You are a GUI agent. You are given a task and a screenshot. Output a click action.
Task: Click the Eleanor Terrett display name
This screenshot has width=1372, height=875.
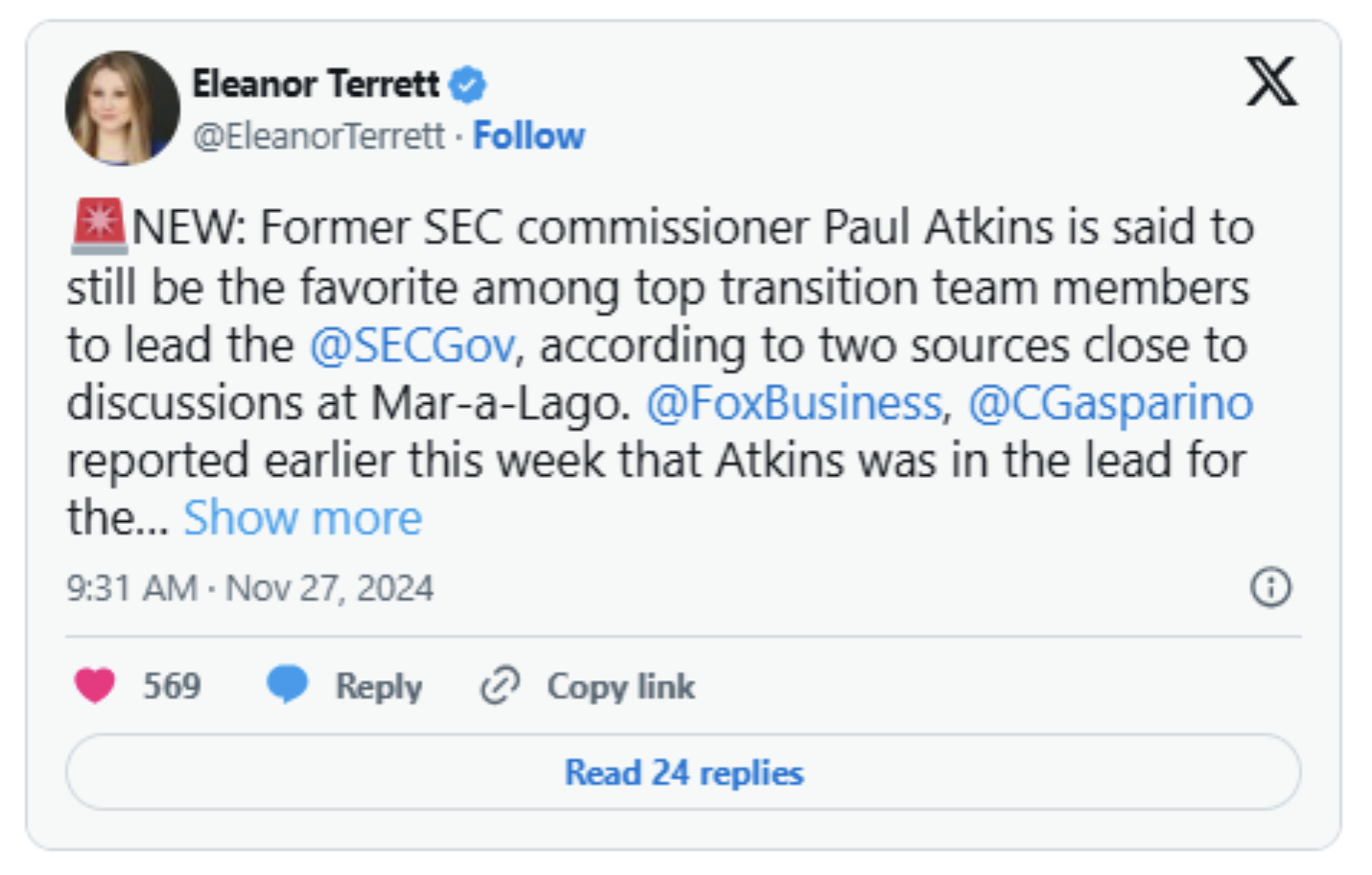tap(316, 84)
